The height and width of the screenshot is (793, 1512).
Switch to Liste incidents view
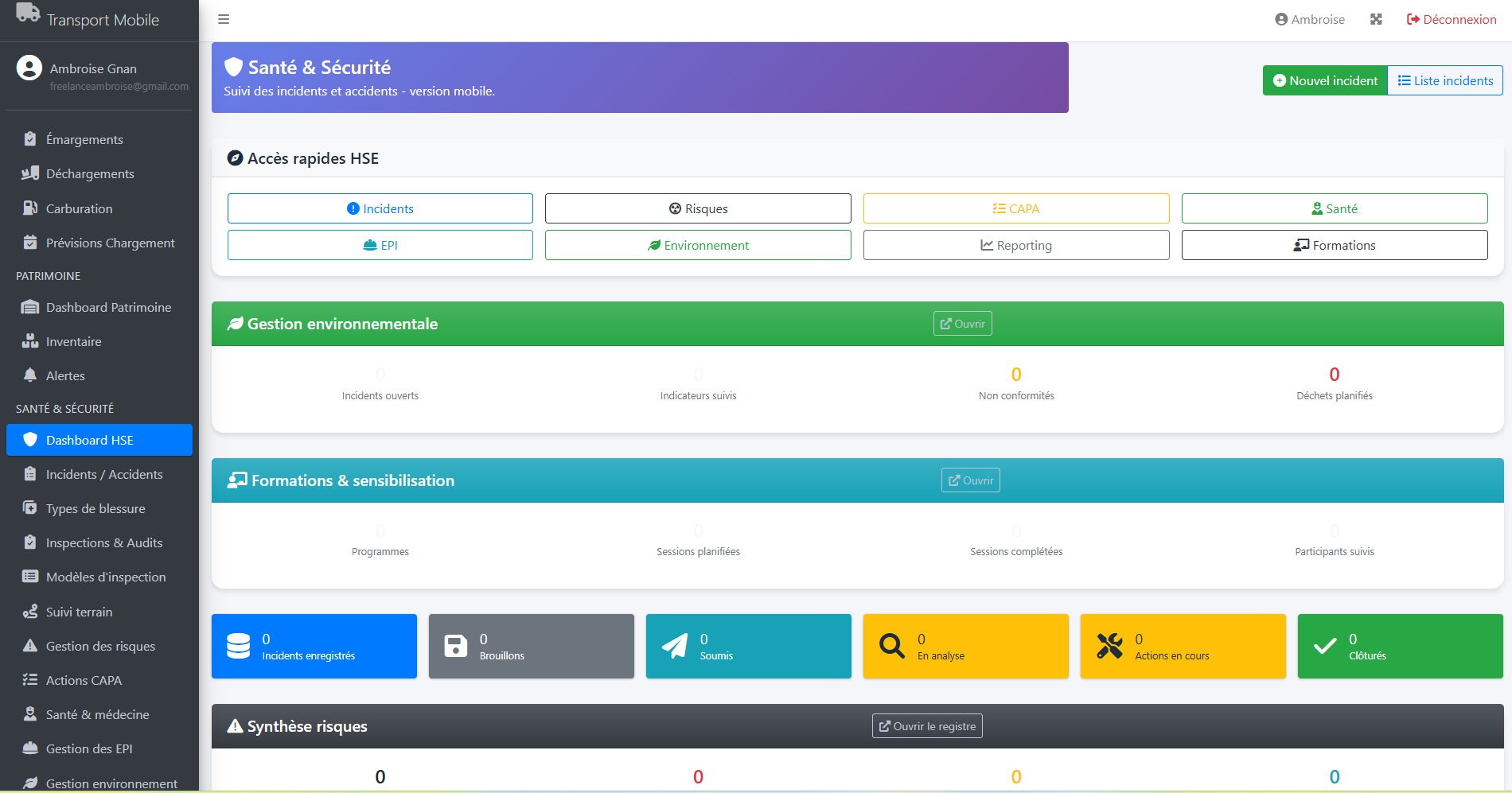tap(1445, 80)
